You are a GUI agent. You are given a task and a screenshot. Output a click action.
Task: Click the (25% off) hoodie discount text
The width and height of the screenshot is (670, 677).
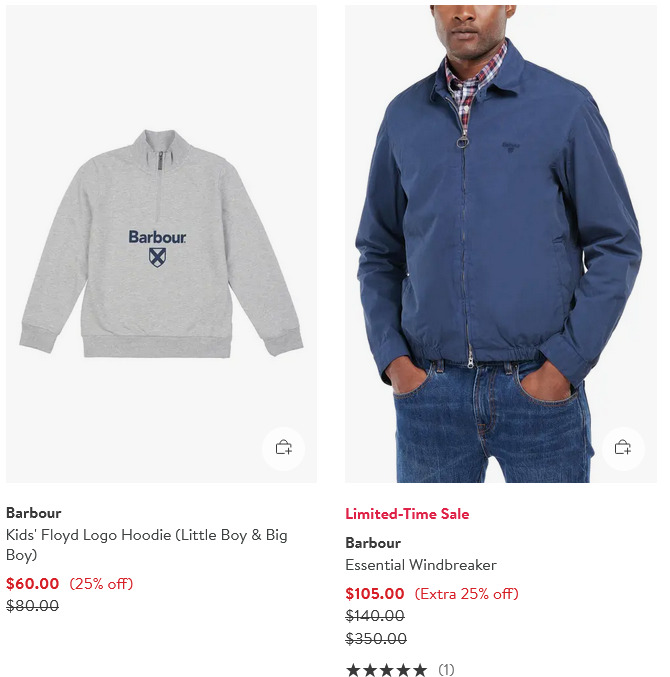point(101,584)
